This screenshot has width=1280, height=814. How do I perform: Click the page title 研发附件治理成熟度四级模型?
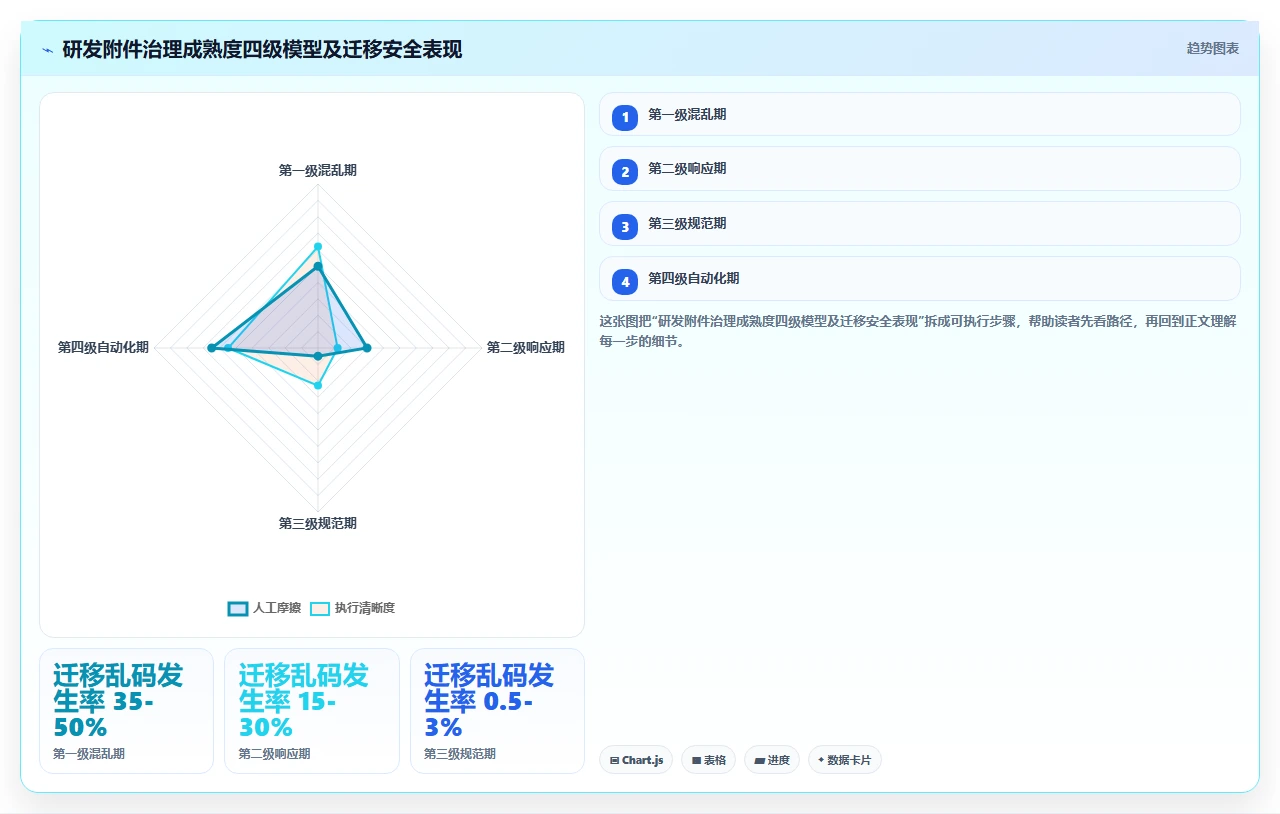[x=262, y=49]
